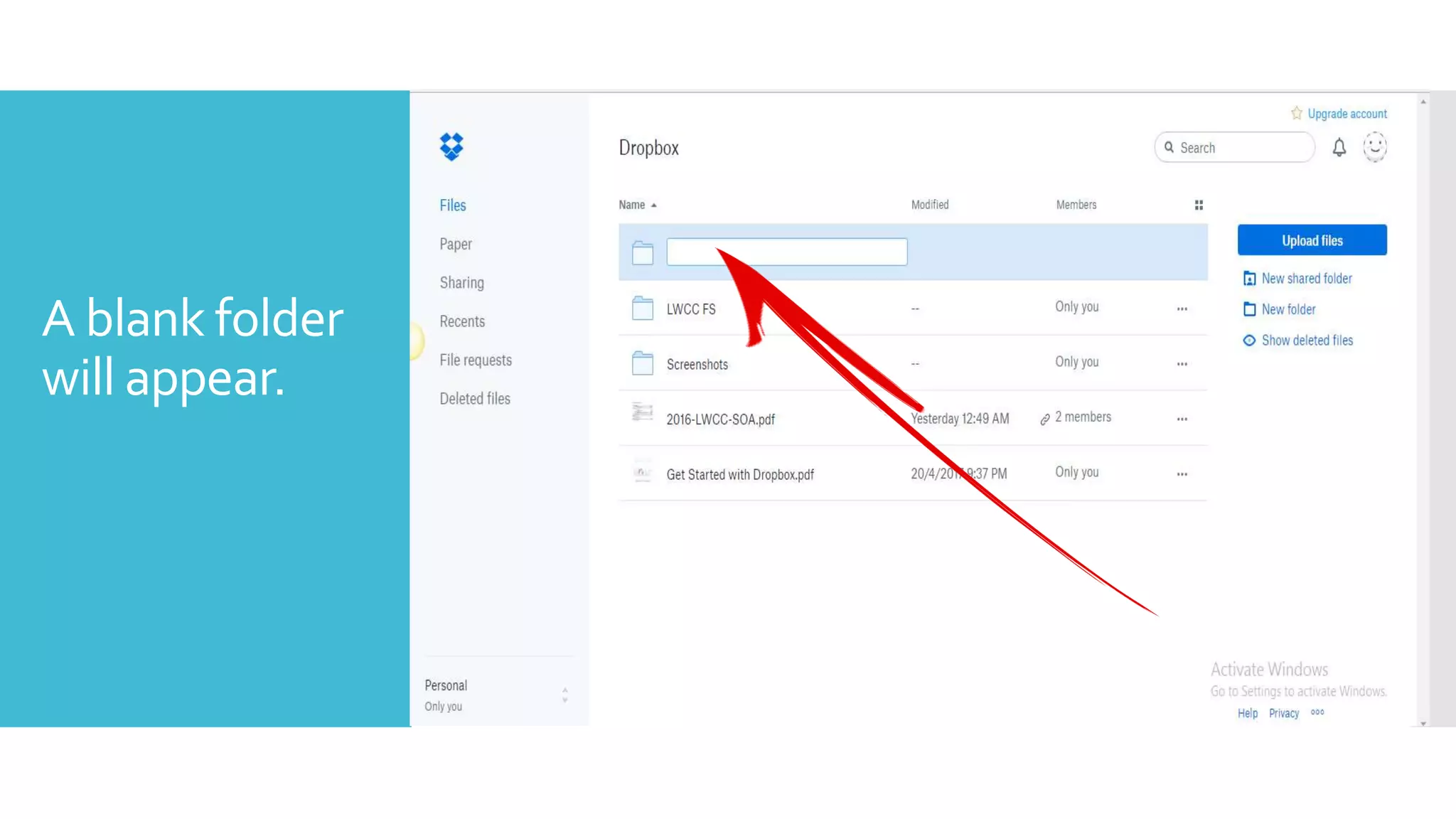Viewport: 1456px width, 819px height.
Task: Go to File requests in sidebar
Action: (476, 360)
